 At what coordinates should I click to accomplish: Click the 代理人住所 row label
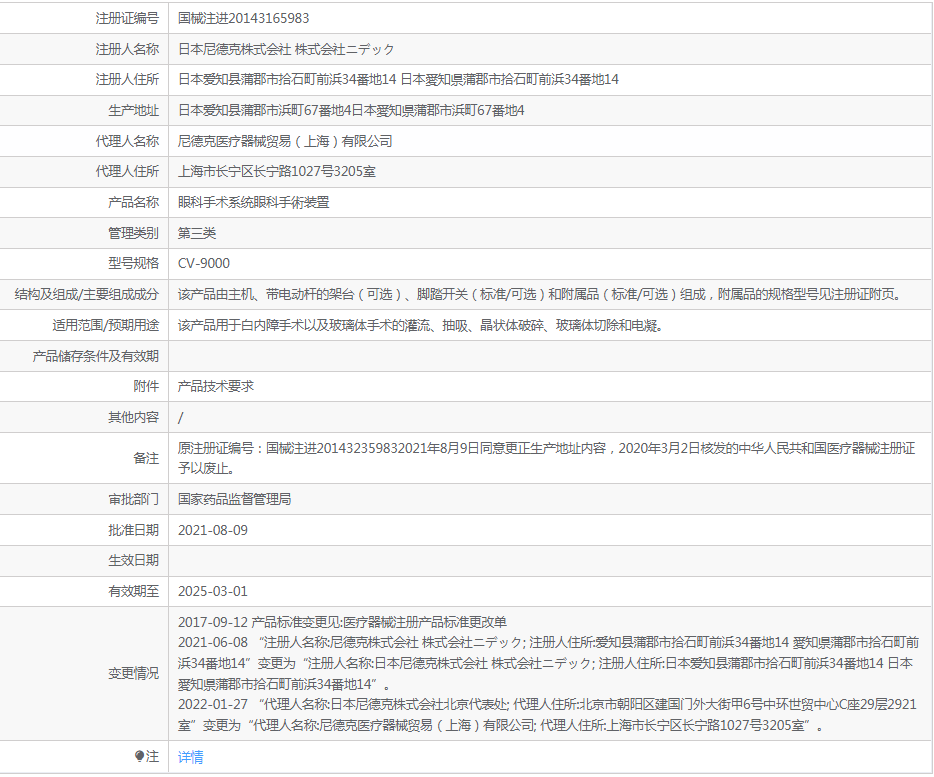click(127, 172)
